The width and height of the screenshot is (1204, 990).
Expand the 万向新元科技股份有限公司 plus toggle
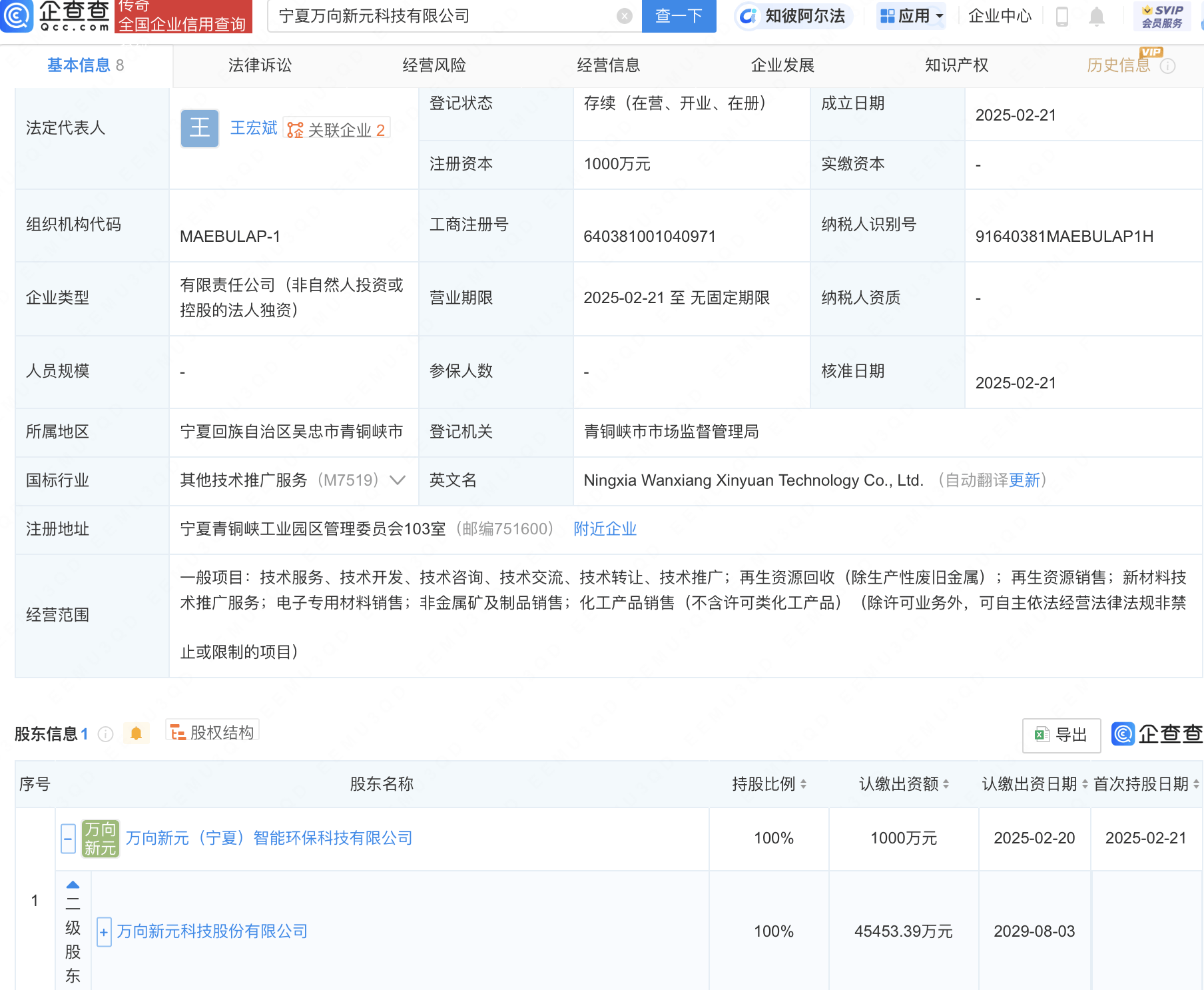tap(104, 931)
